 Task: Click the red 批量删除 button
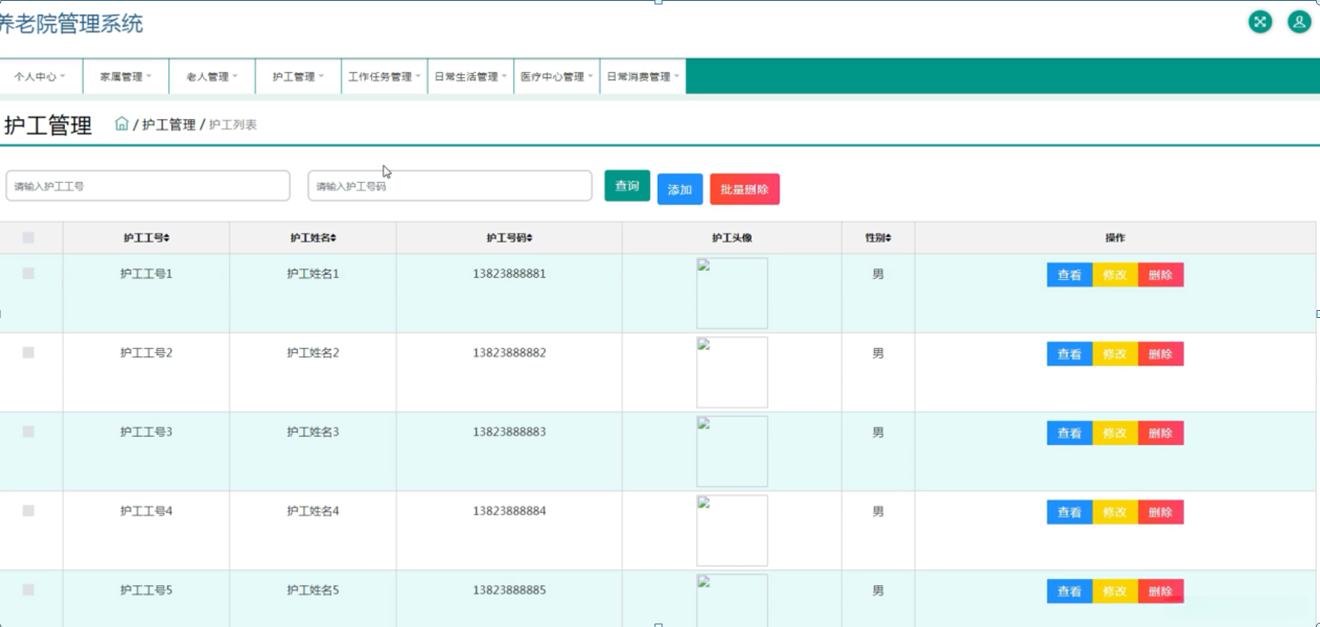pos(745,189)
